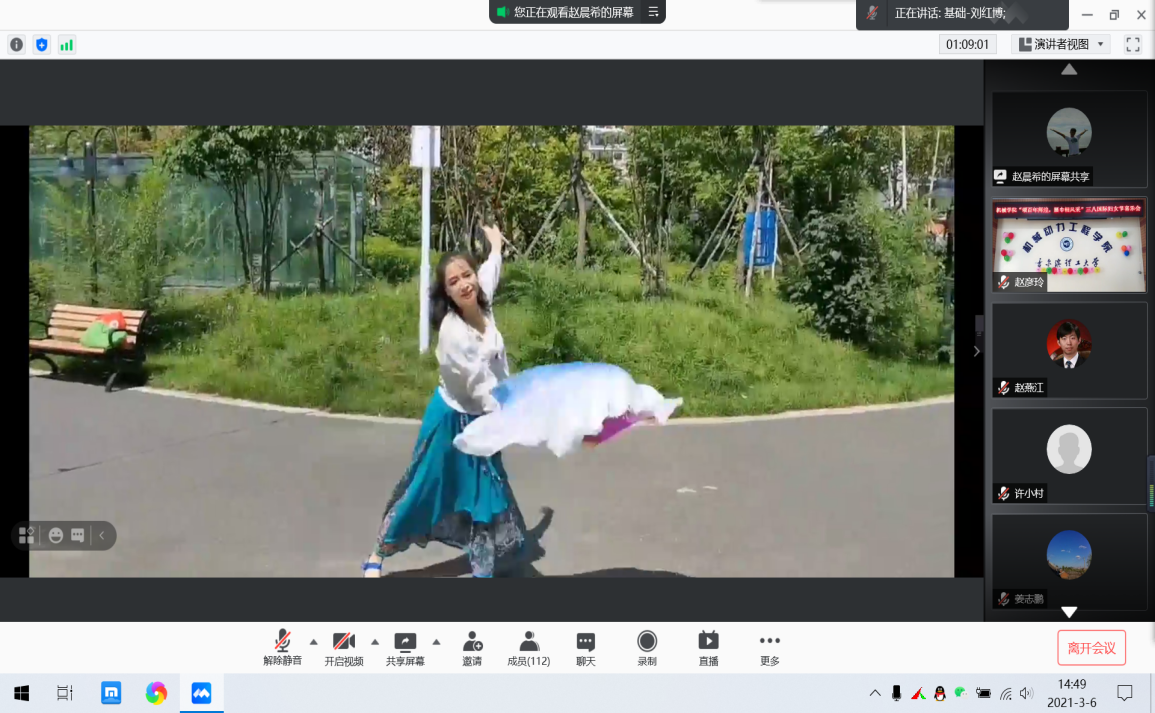Open the audio options arrow beside 解除静音

click(313, 641)
